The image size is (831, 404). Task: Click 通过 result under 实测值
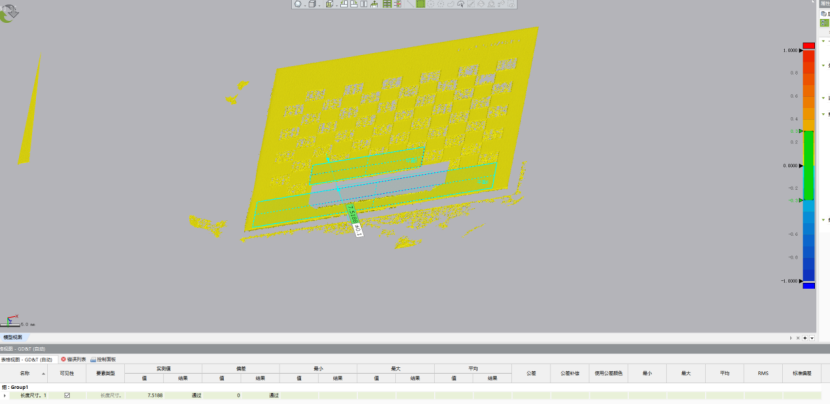pos(183,396)
